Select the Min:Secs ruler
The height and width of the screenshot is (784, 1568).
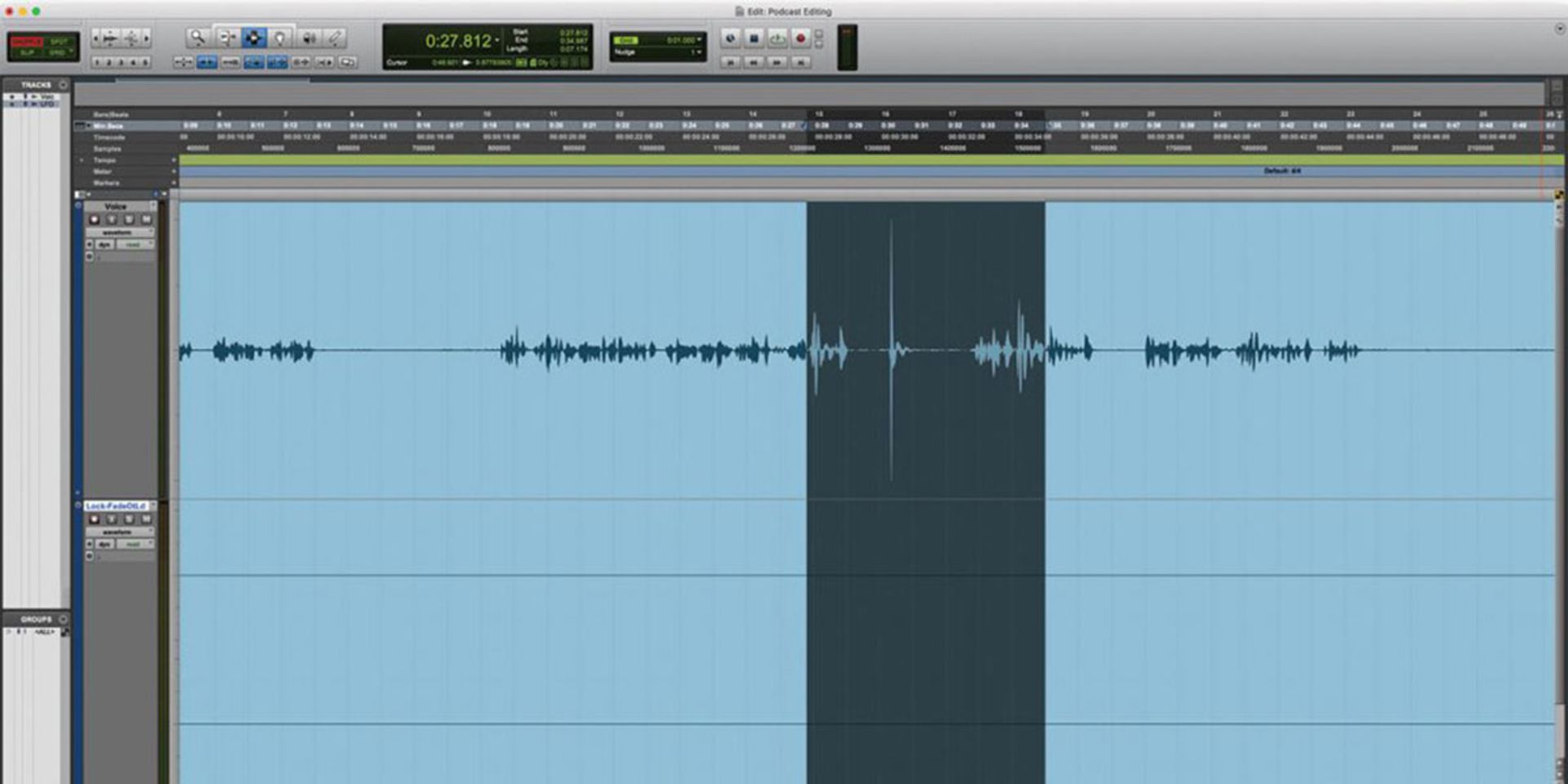pos(108,127)
